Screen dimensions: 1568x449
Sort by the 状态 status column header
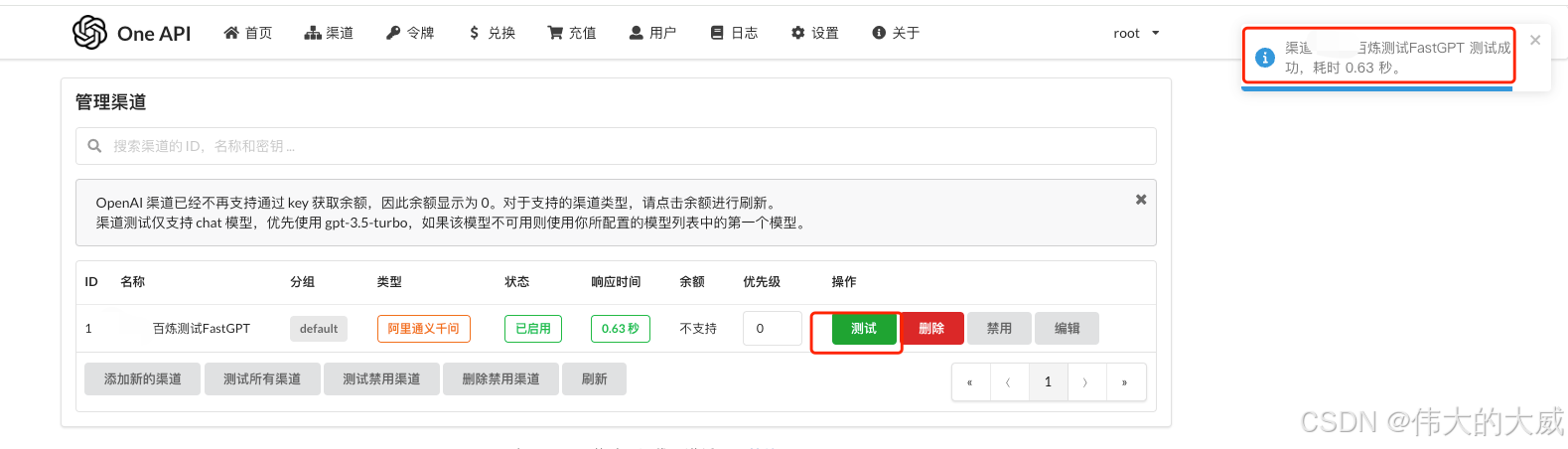517,282
